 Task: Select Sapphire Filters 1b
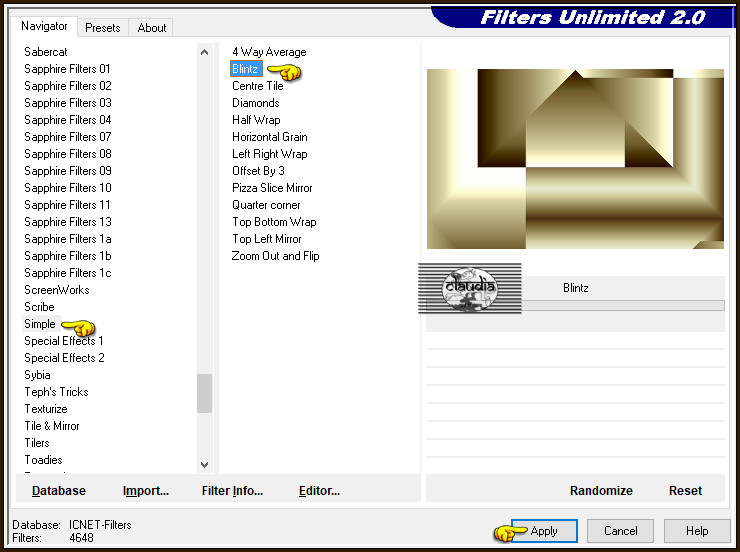[x=67, y=256]
